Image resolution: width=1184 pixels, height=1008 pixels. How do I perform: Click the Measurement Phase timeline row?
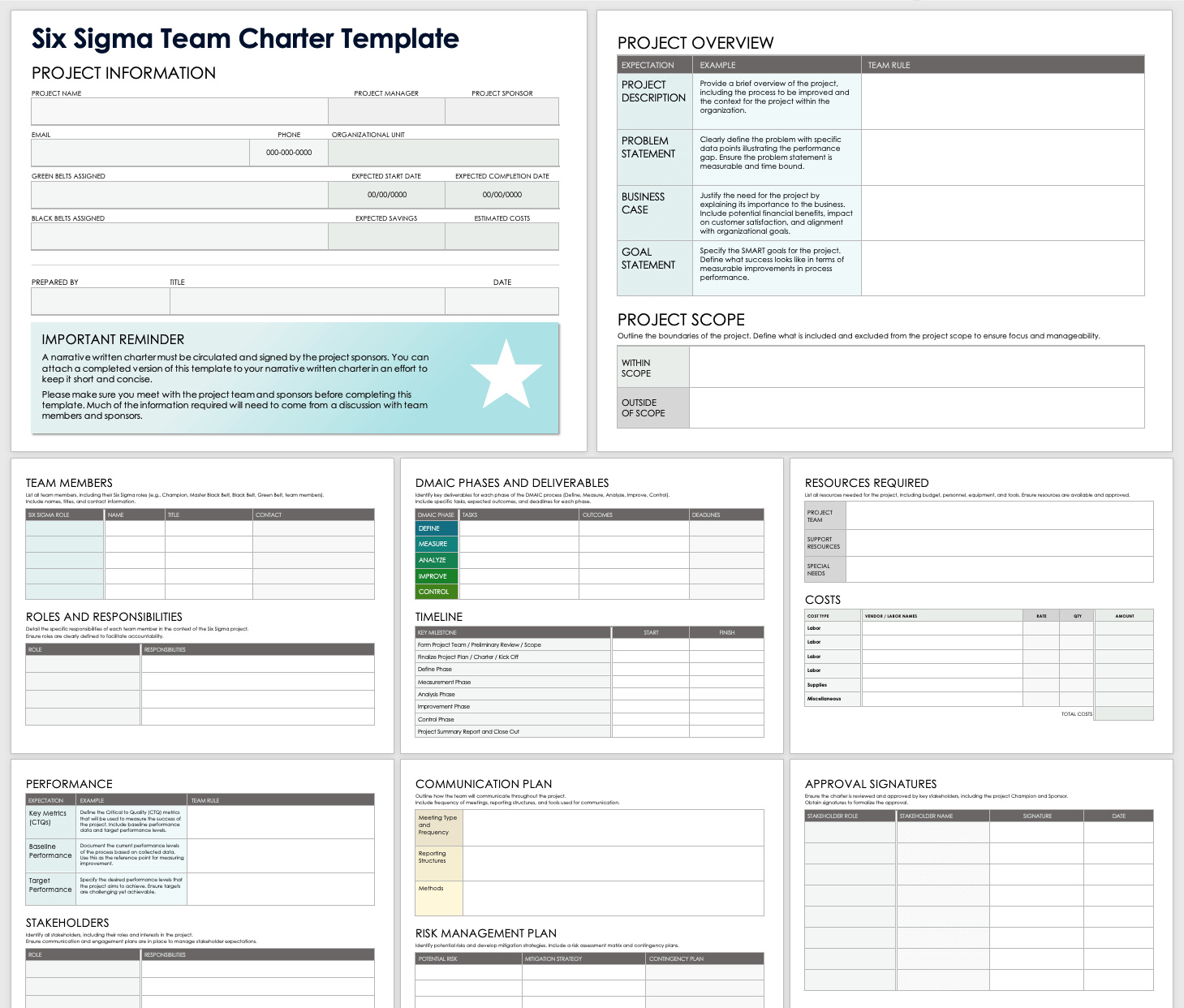[x=589, y=683]
